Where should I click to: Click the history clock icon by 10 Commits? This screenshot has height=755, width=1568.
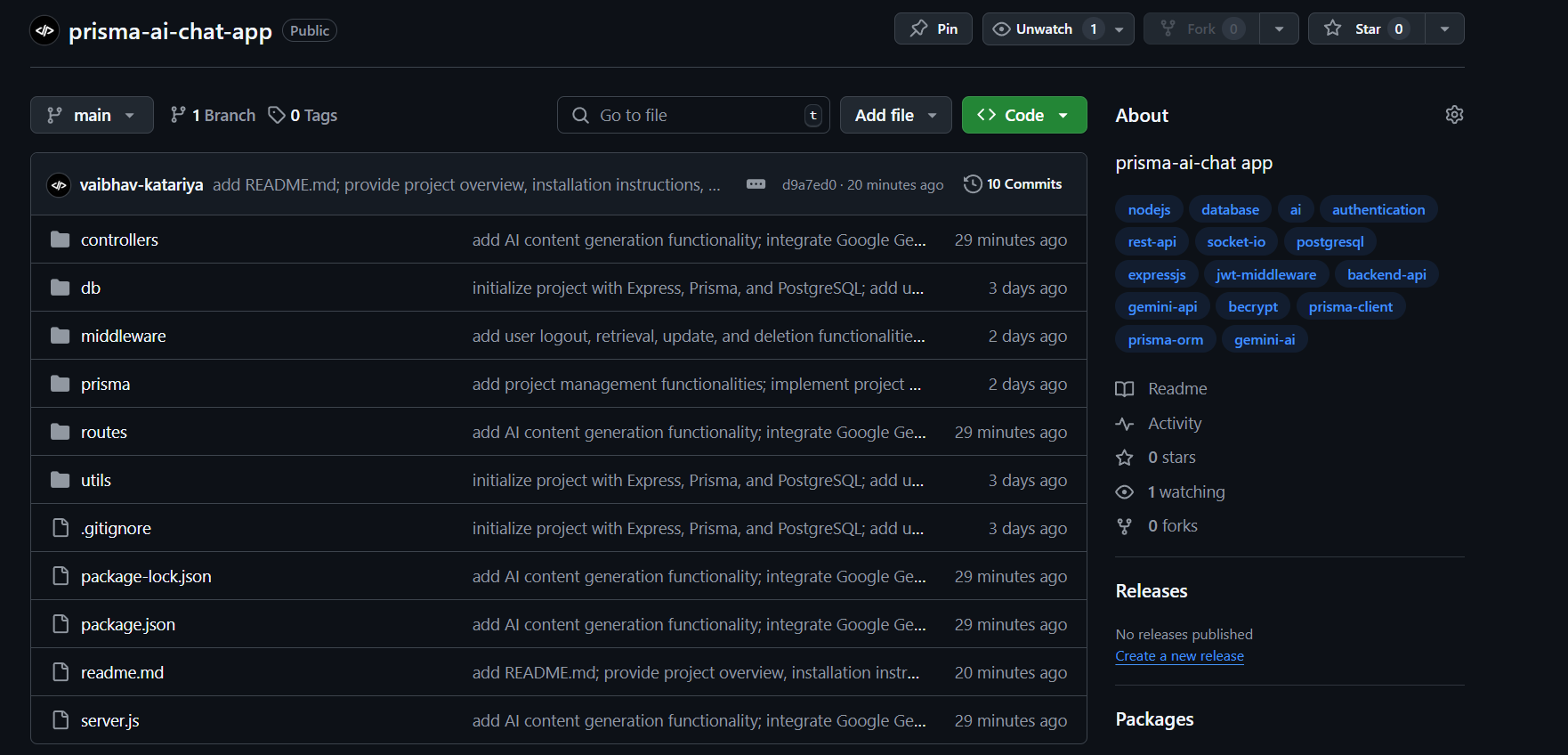[973, 184]
